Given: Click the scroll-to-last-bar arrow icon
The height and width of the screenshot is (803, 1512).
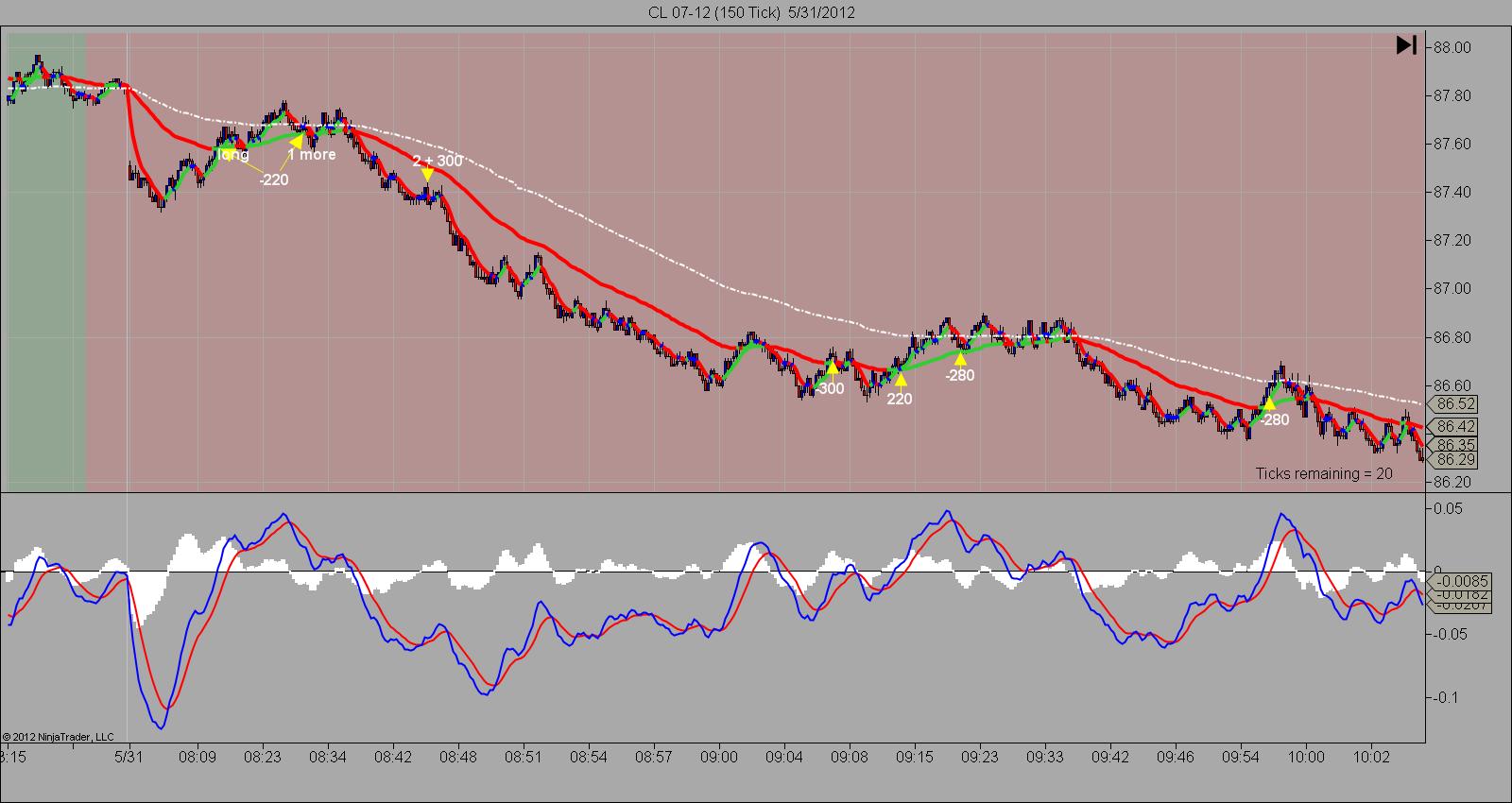Looking at the screenshot, I should coord(1406,45).
